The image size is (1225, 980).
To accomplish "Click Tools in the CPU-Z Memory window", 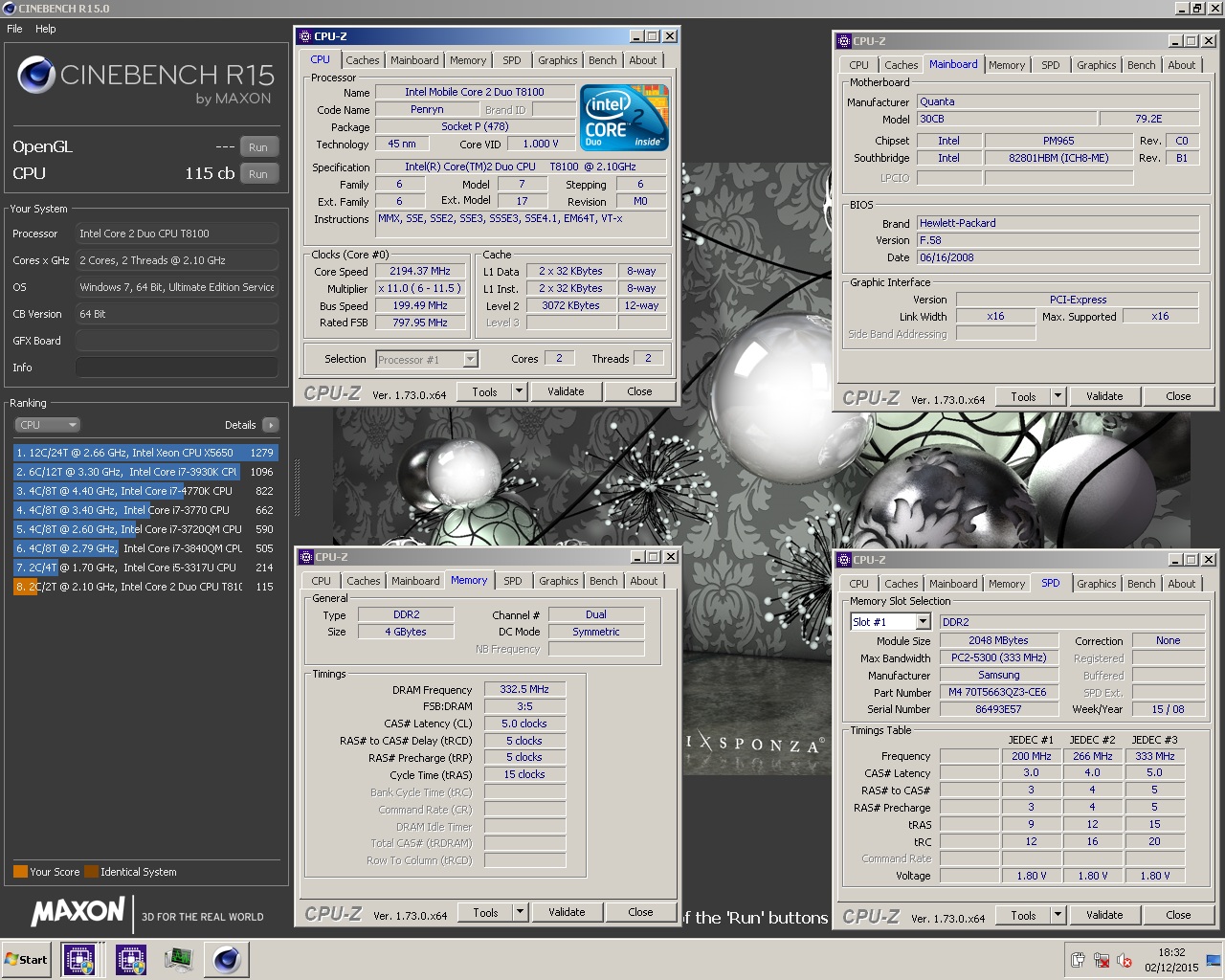I will pyautogui.click(x=485, y=912).
